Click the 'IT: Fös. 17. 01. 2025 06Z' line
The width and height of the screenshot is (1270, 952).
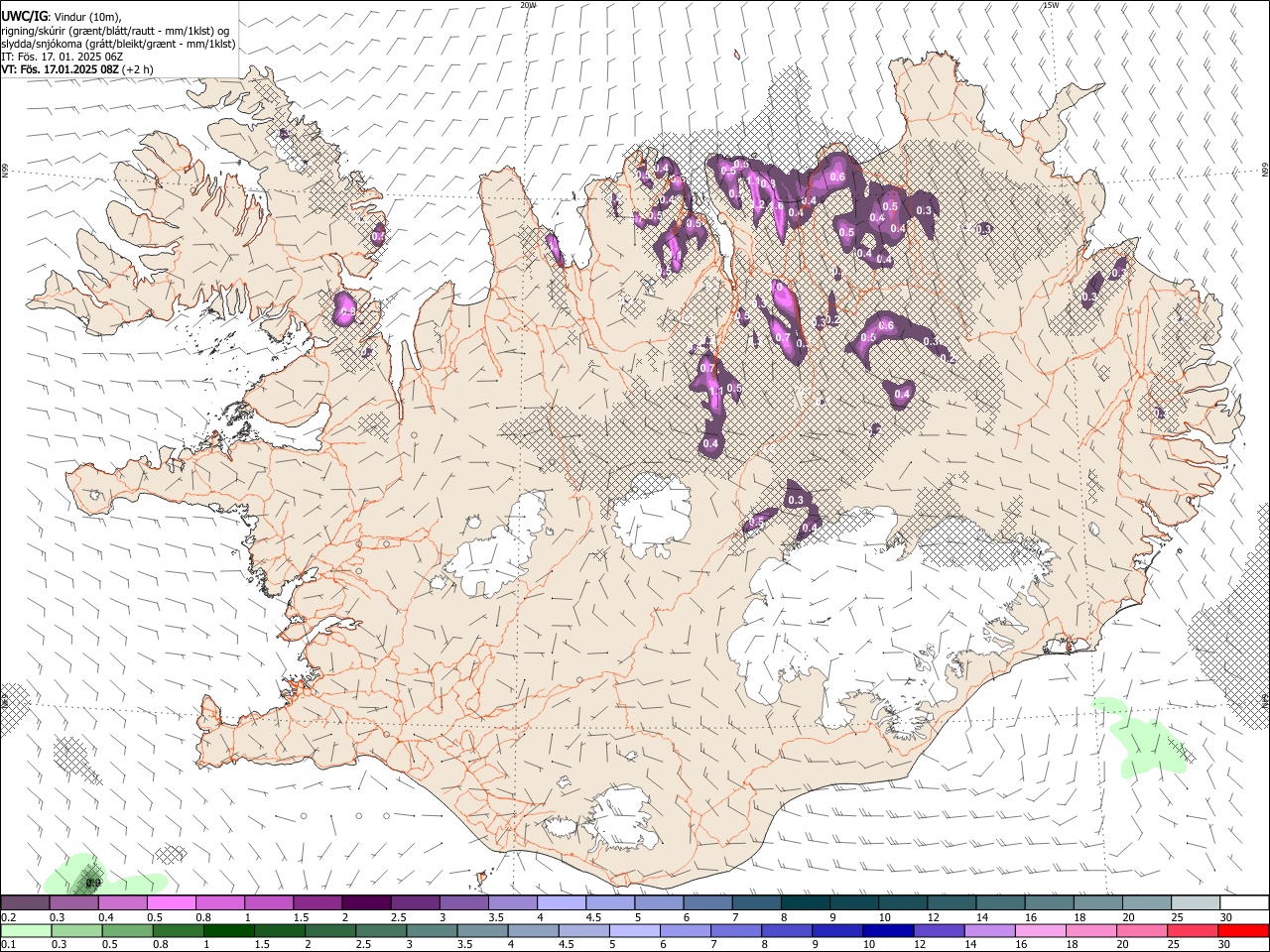coord(62,57)
